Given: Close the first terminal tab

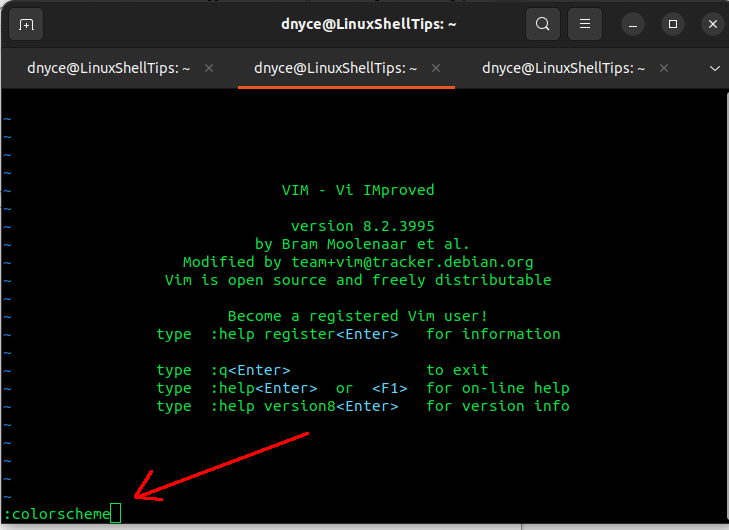Looking at the screenshot, I should 209,68.
